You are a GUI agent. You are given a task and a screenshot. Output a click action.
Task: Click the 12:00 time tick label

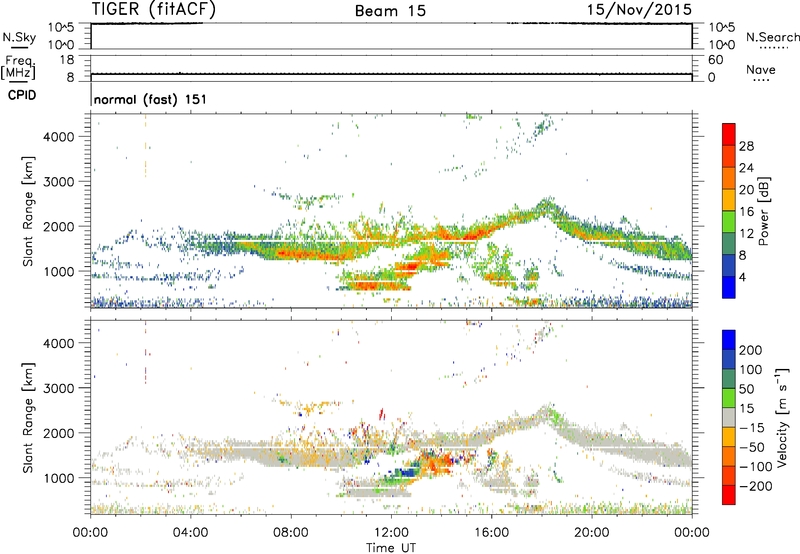click(391, 533)
